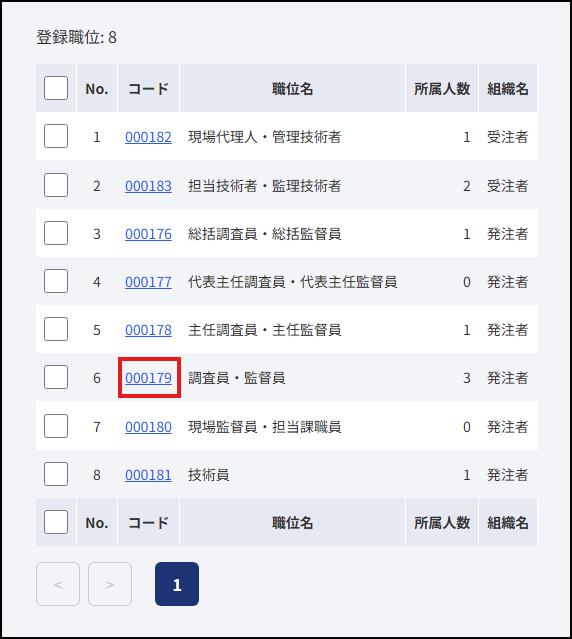The height and width of the screenshot is (639, 572).
Task: Open code 000176 position details
Action: (x=148, y=234)
